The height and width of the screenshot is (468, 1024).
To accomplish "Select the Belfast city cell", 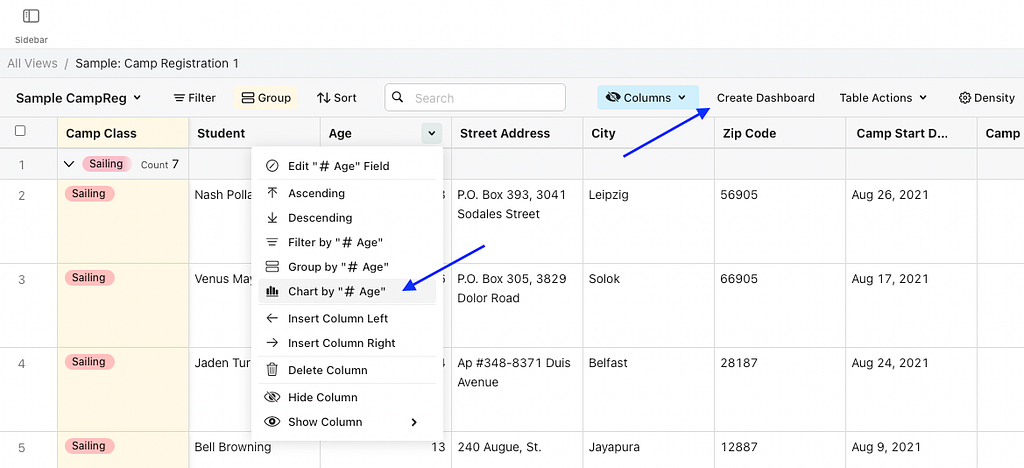I will tap(648, 390).
